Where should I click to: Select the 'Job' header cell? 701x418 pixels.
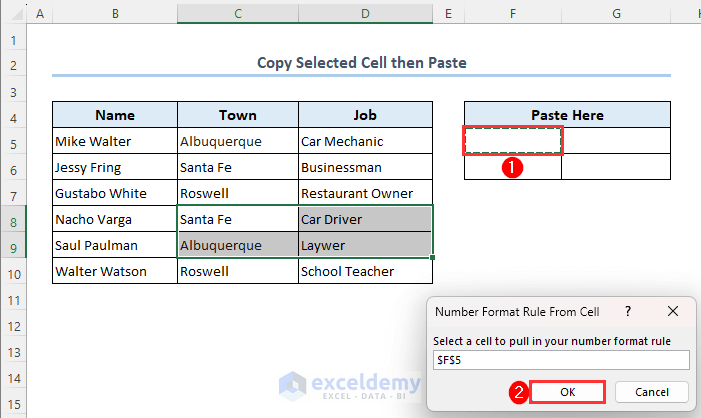point(365,115)
